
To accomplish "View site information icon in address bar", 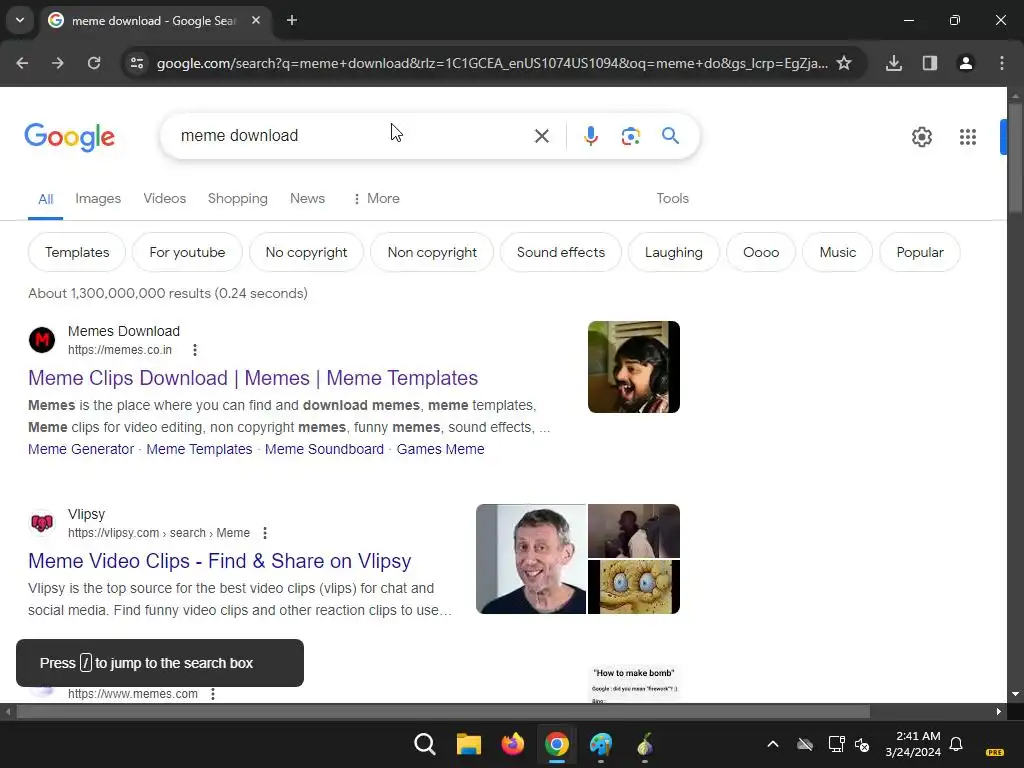I will click(137, 63).
